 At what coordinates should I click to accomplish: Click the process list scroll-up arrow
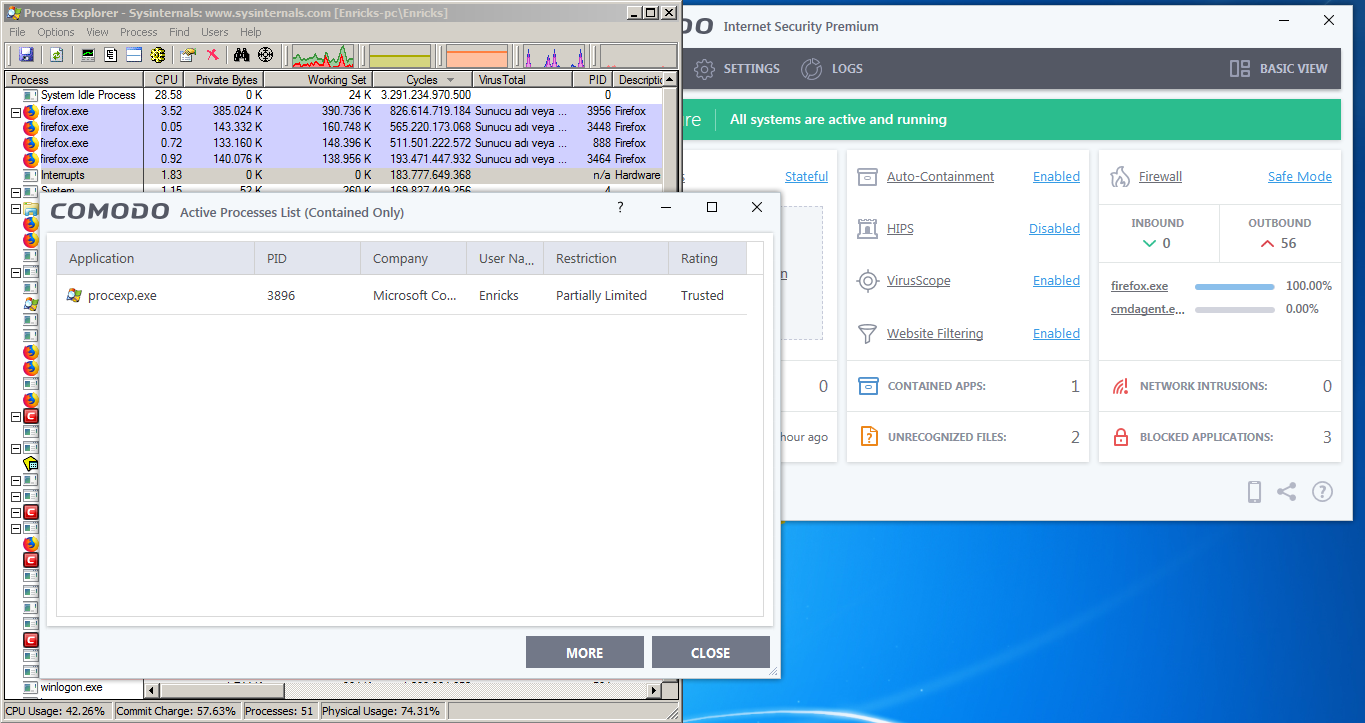coord(669,79)
